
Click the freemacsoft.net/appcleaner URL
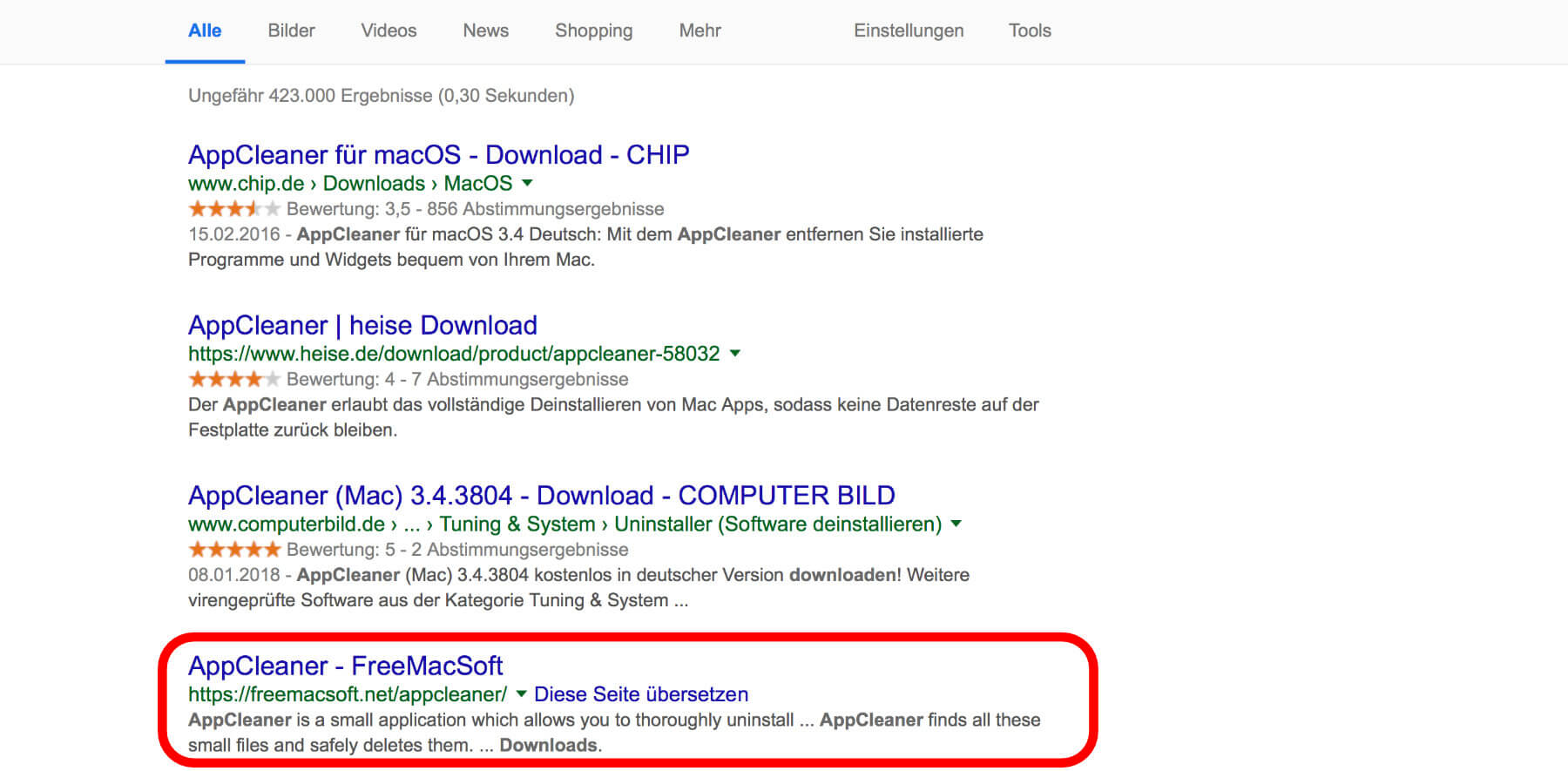point(348,694)
